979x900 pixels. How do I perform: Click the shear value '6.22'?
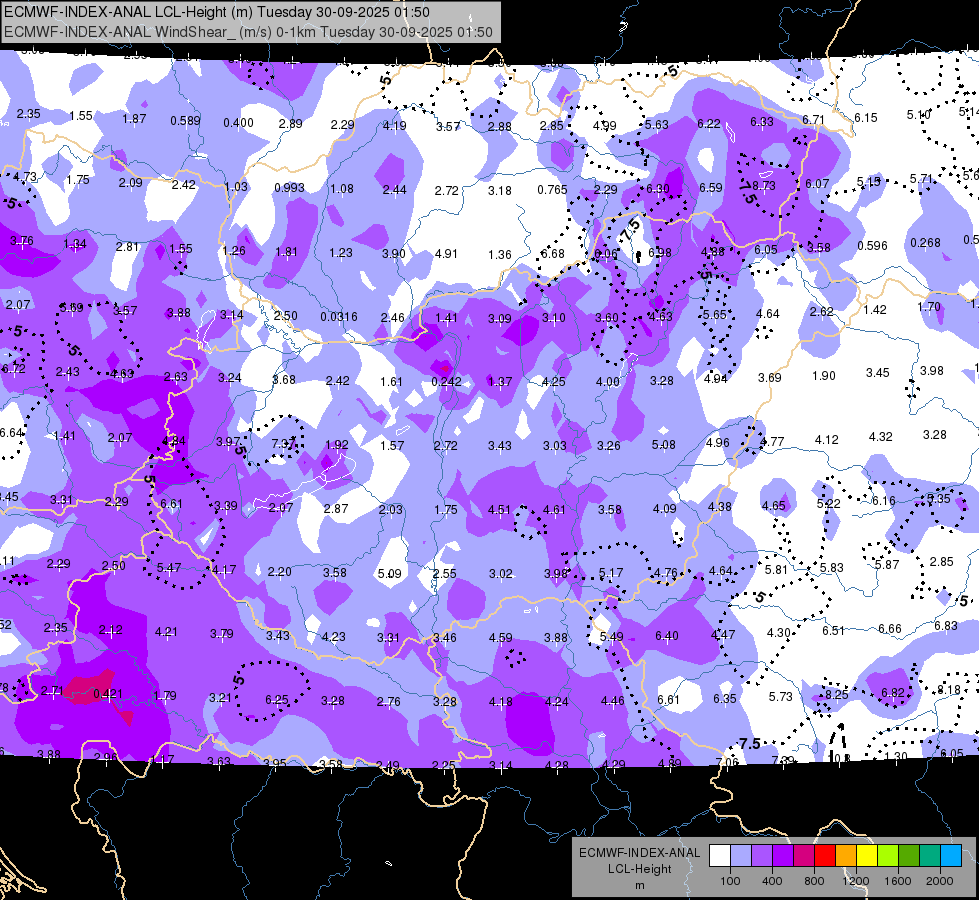tap(709, 124)
